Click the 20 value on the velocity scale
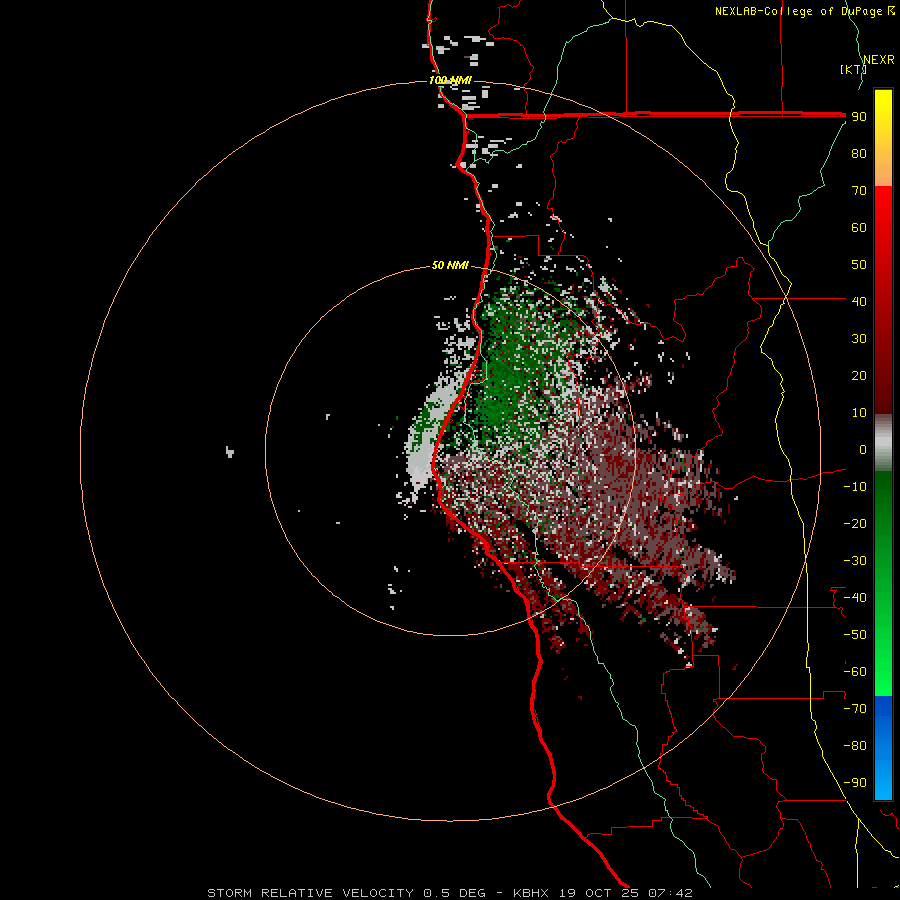 point(859,375)
